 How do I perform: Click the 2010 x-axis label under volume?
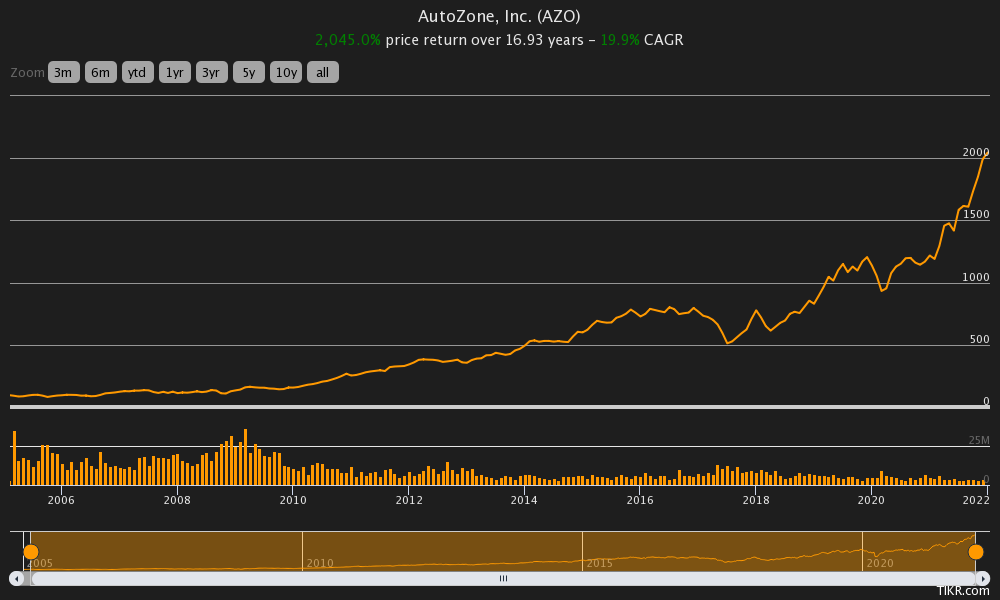(x=293, y=500)
